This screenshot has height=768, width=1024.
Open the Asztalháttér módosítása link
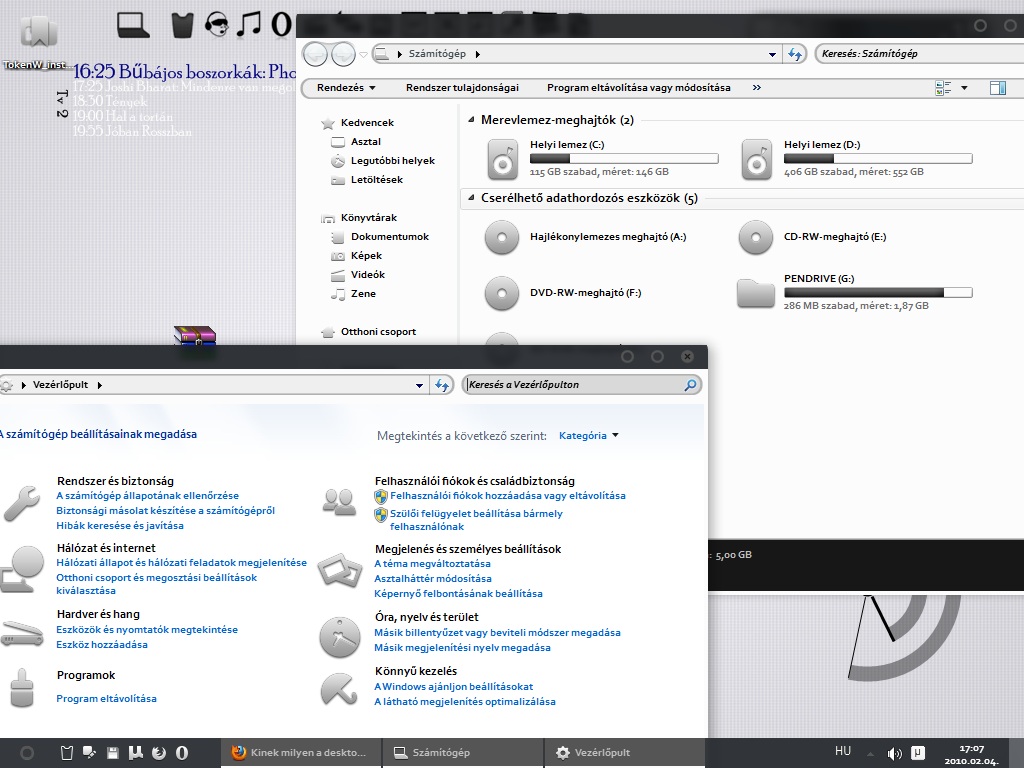432,578
